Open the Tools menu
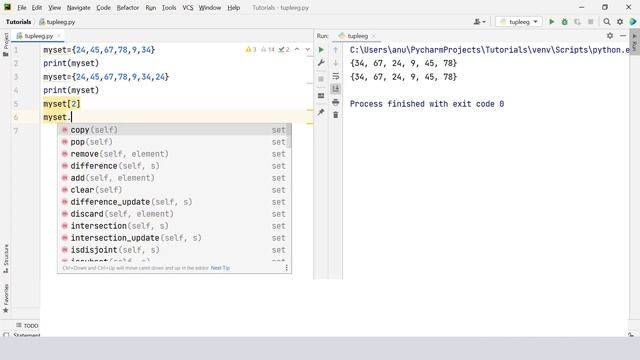The width and height of the screenshot is (640, 360). click(x=169, y=7)
